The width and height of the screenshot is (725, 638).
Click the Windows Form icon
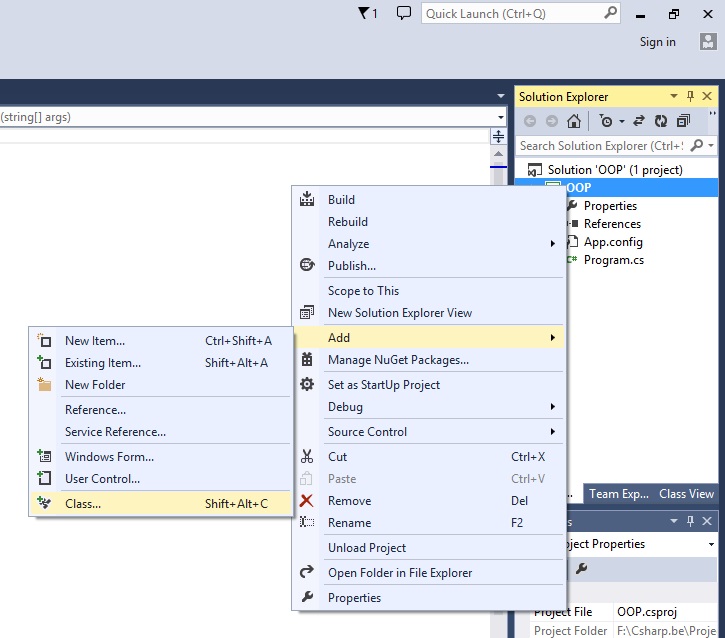pyautogui.click(x=44, y=456)
